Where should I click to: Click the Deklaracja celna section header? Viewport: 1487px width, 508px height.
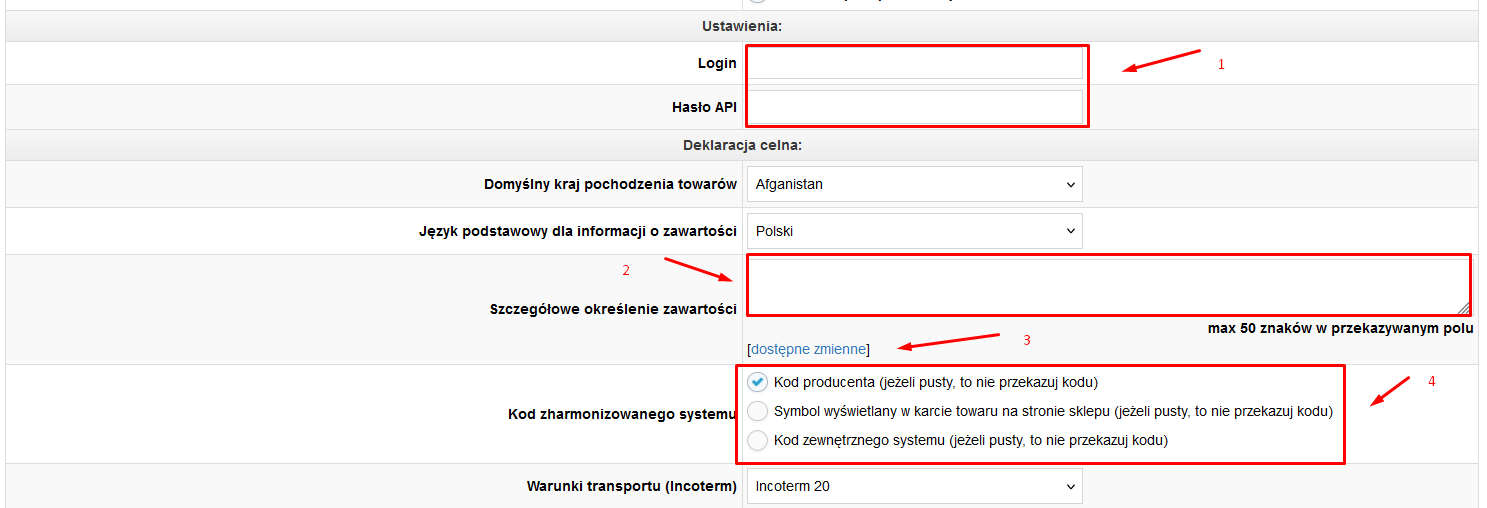743,145
